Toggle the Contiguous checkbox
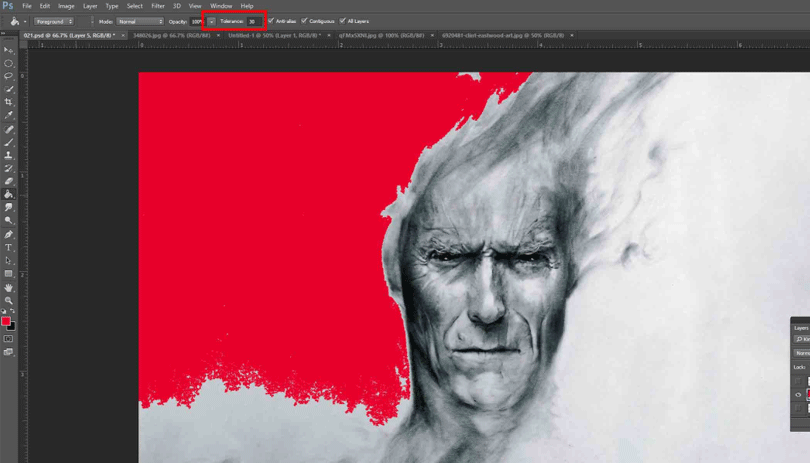Screen dimensions: 810x463 coord(304,21)
